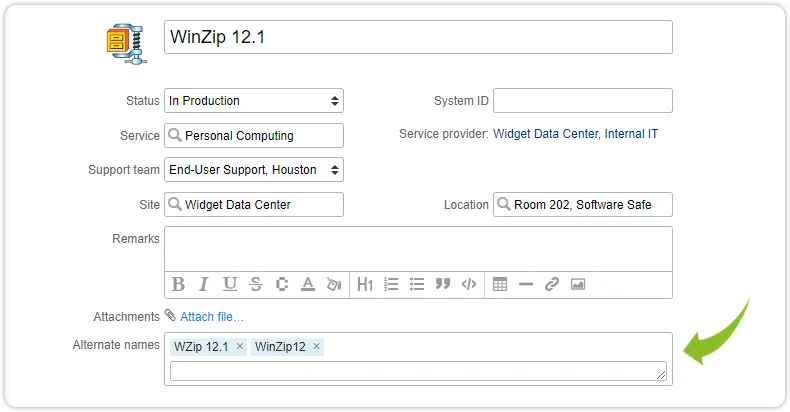
Task: Apply underline formatting in Remarks toolbar
Action: pos(230,285)
